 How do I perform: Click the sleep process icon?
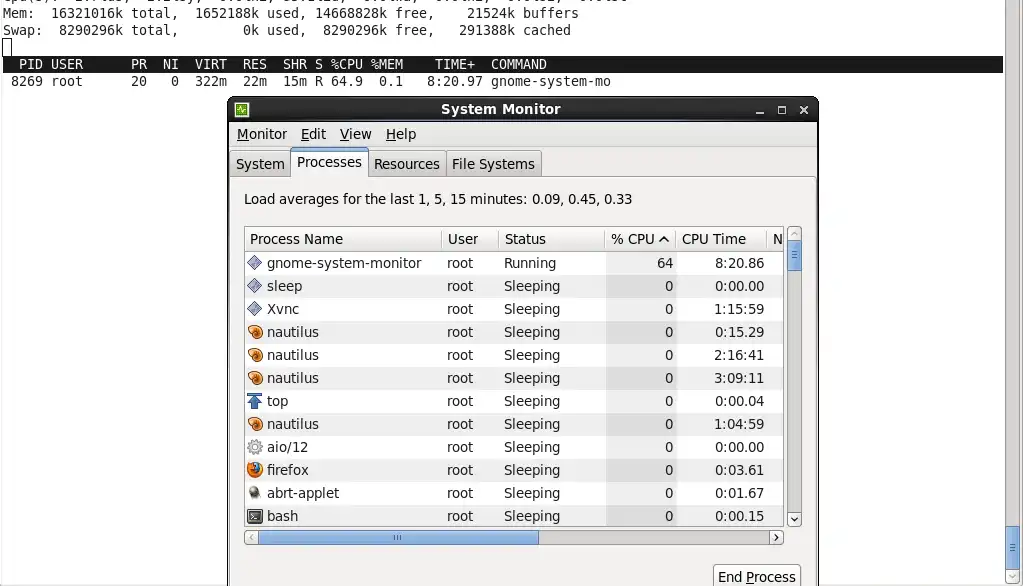[254, 286]
